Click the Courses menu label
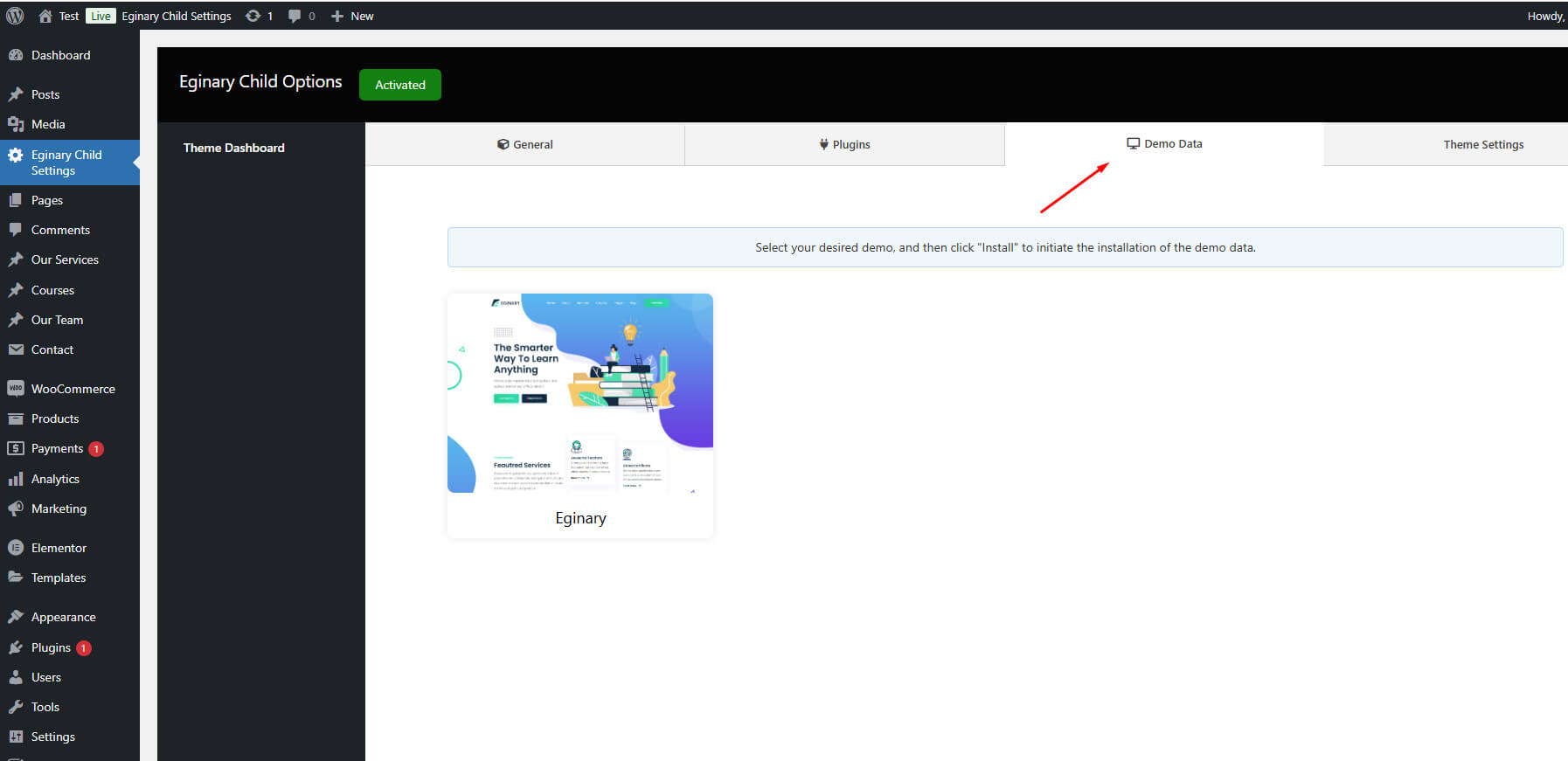 tap(52, 290)
